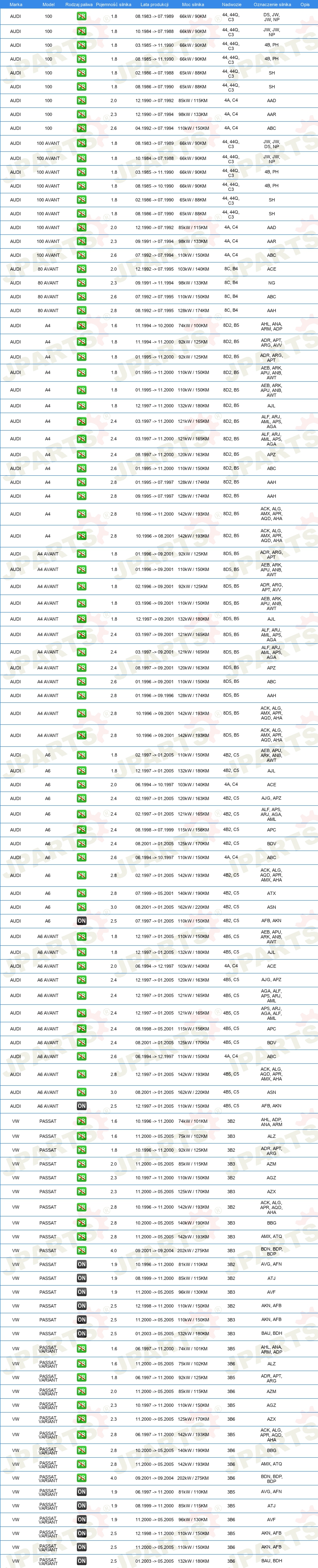Click diesel ON icon in VW PASSAT ATJ row
Image resolution: width=318 pixels, height=1568 pixels.
tap(81, 1278)
